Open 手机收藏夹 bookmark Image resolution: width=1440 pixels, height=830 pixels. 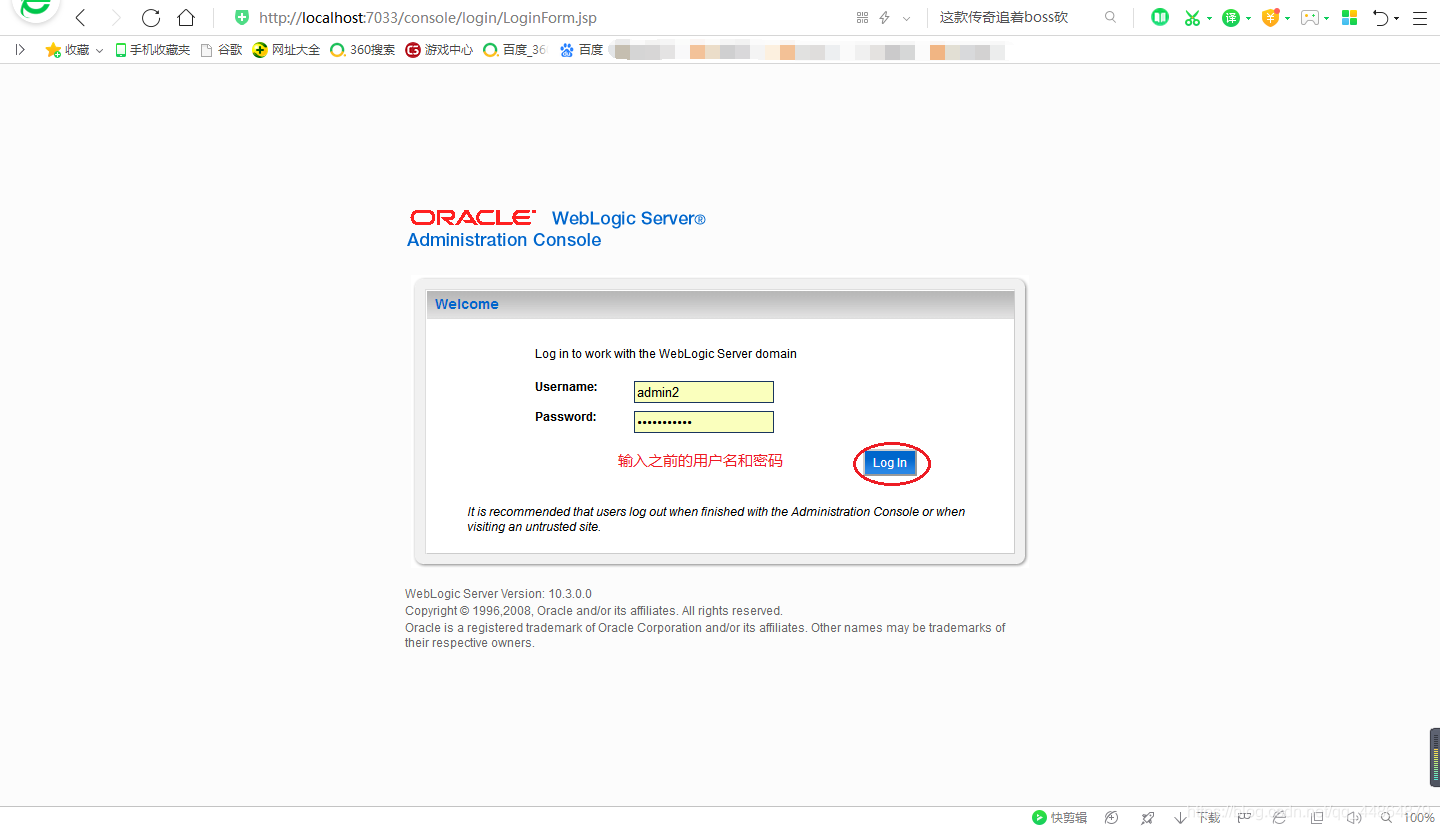coord(152,50)
